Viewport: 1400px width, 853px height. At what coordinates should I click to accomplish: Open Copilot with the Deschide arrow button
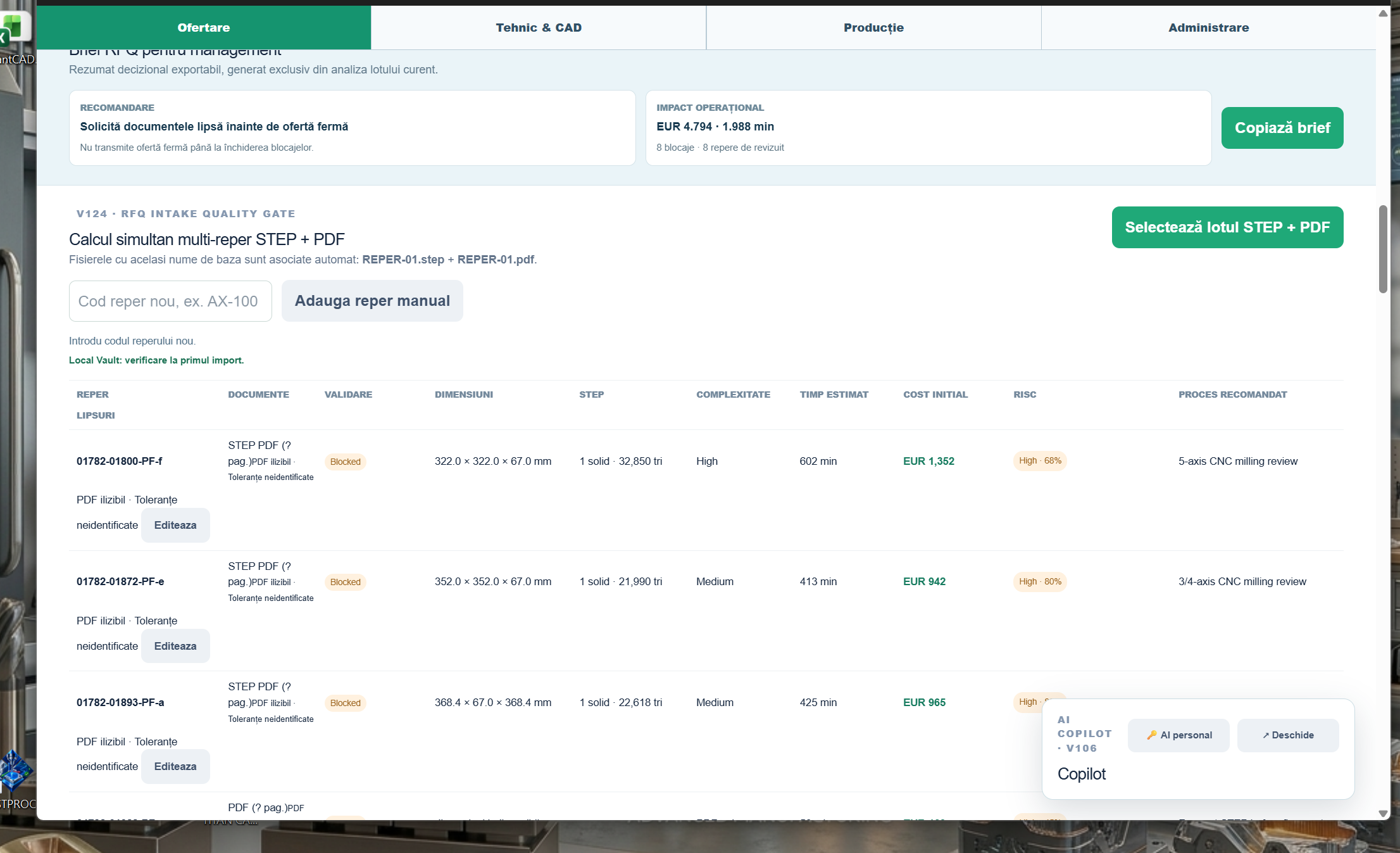pyautogui.click(x=1288, y=735)
